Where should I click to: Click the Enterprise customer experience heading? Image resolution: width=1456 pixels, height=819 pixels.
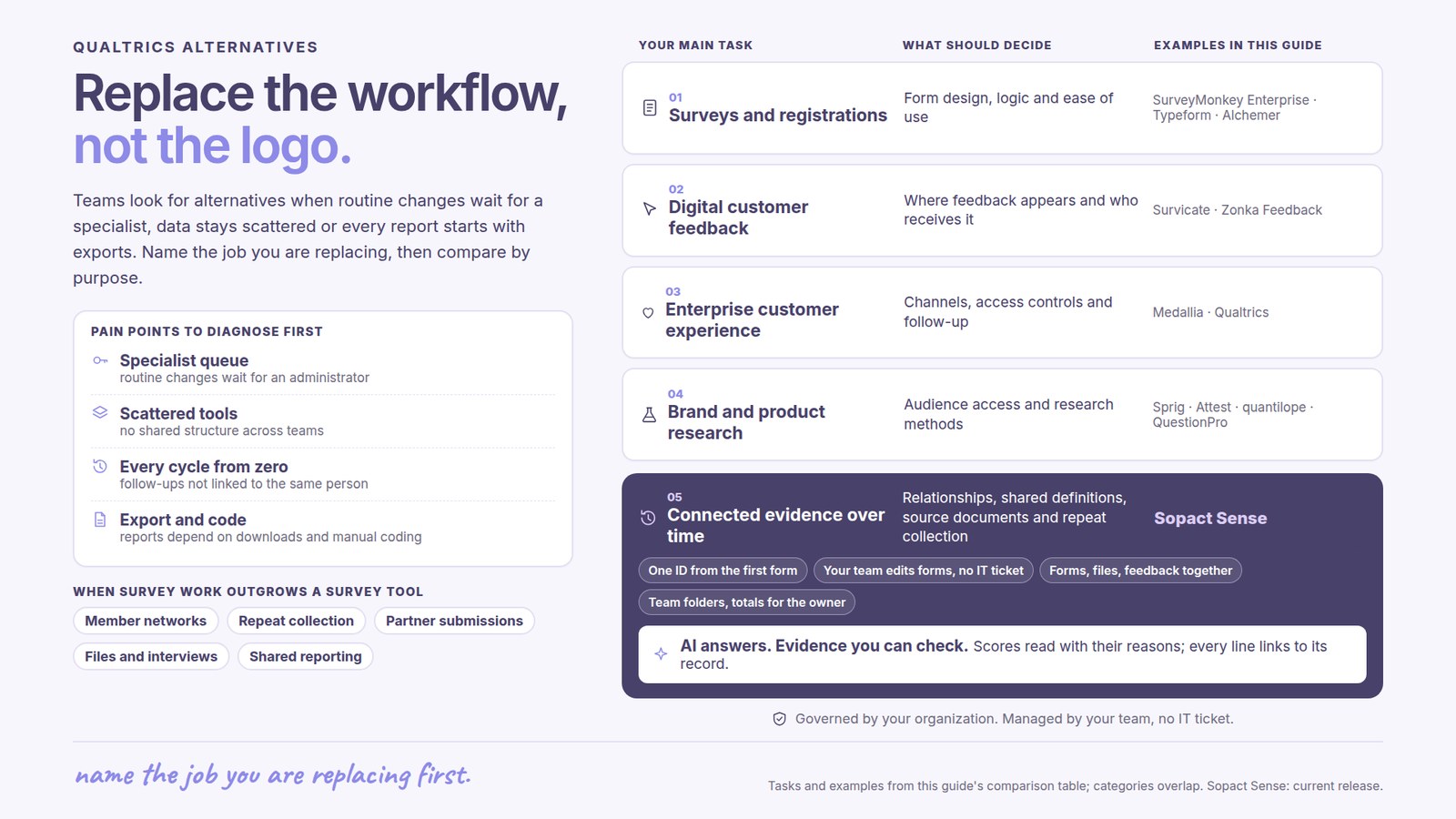pyautogui.click(x=752, y=320)
